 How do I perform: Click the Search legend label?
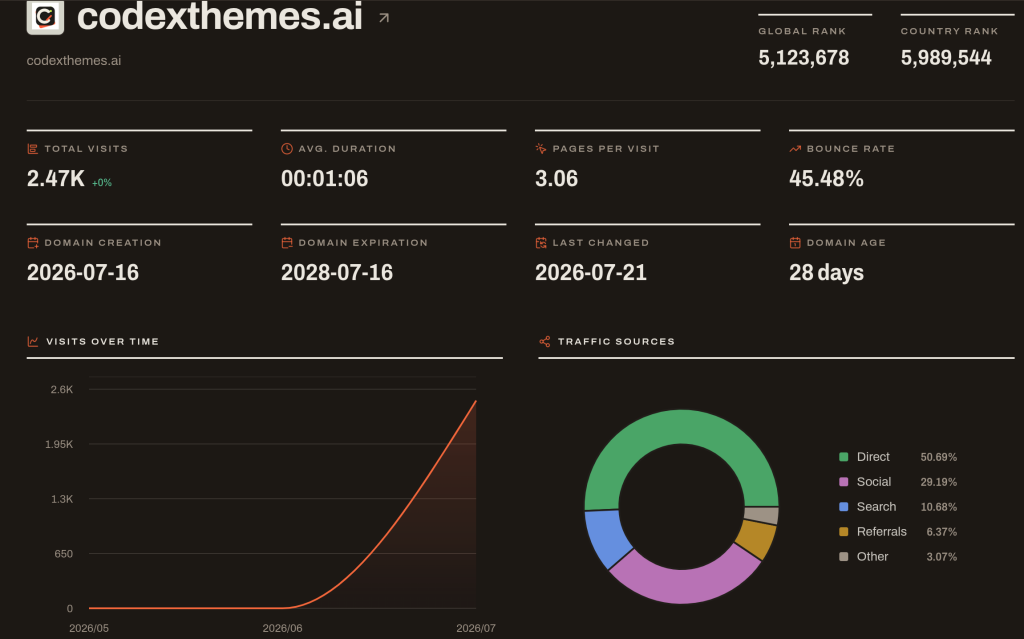876,506
